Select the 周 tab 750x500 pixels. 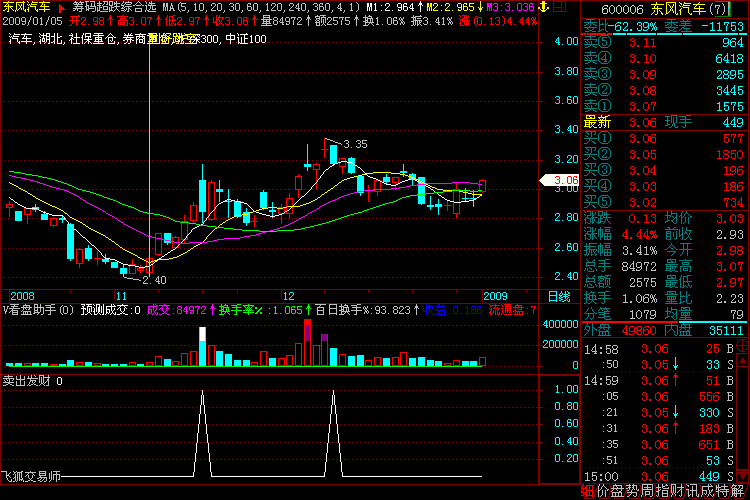[x=647, y=491]
